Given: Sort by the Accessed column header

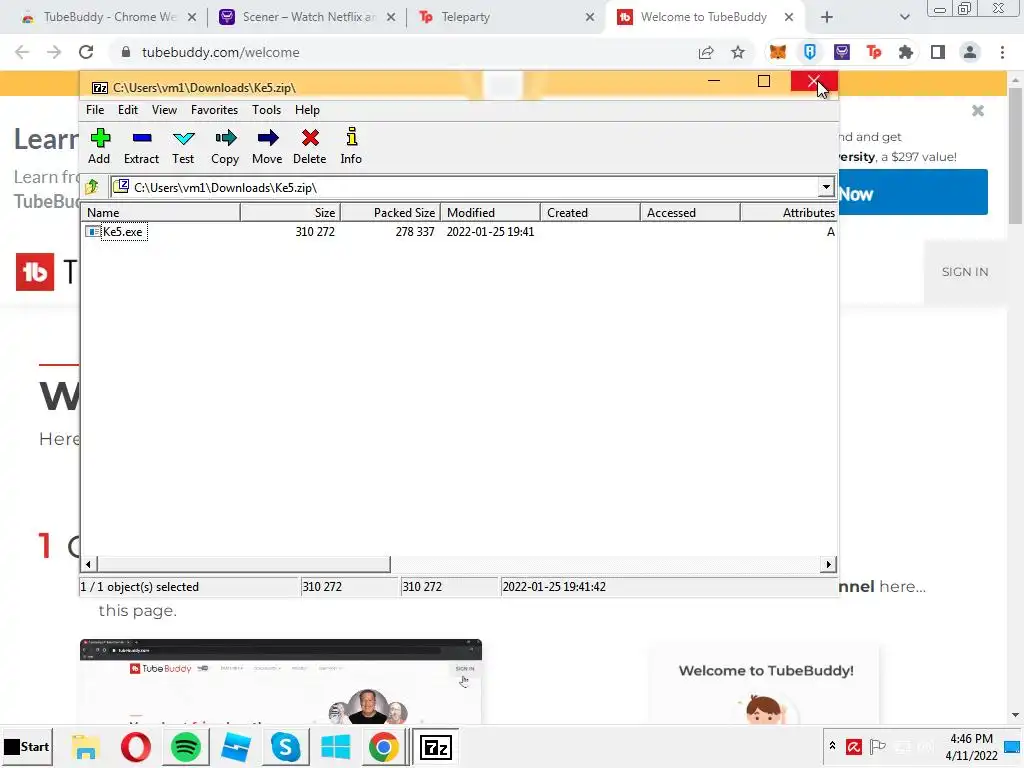Looking at the screenshot, I should [x=690, y=212].
